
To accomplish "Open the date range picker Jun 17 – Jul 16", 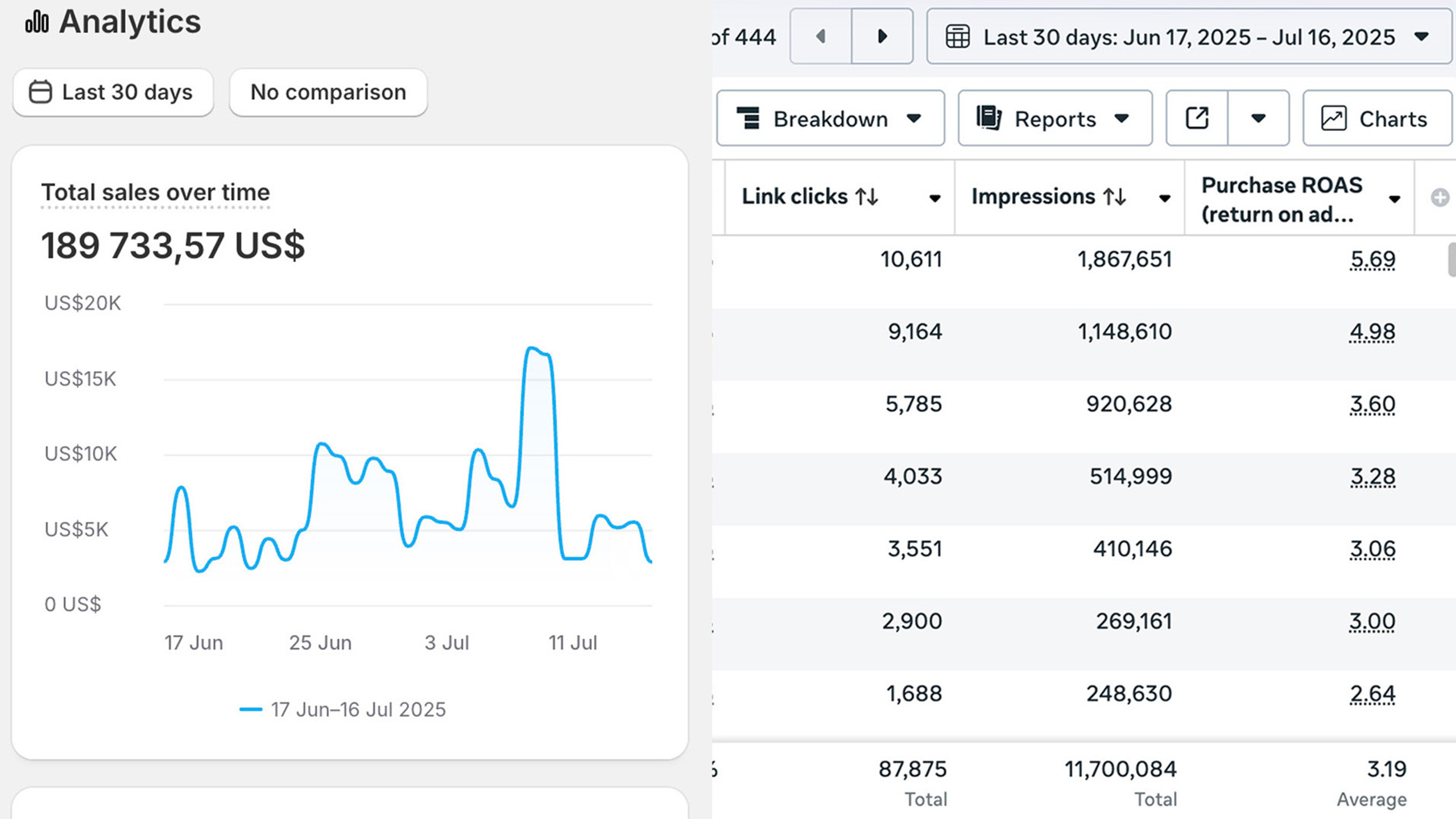I will [1189, 36].
